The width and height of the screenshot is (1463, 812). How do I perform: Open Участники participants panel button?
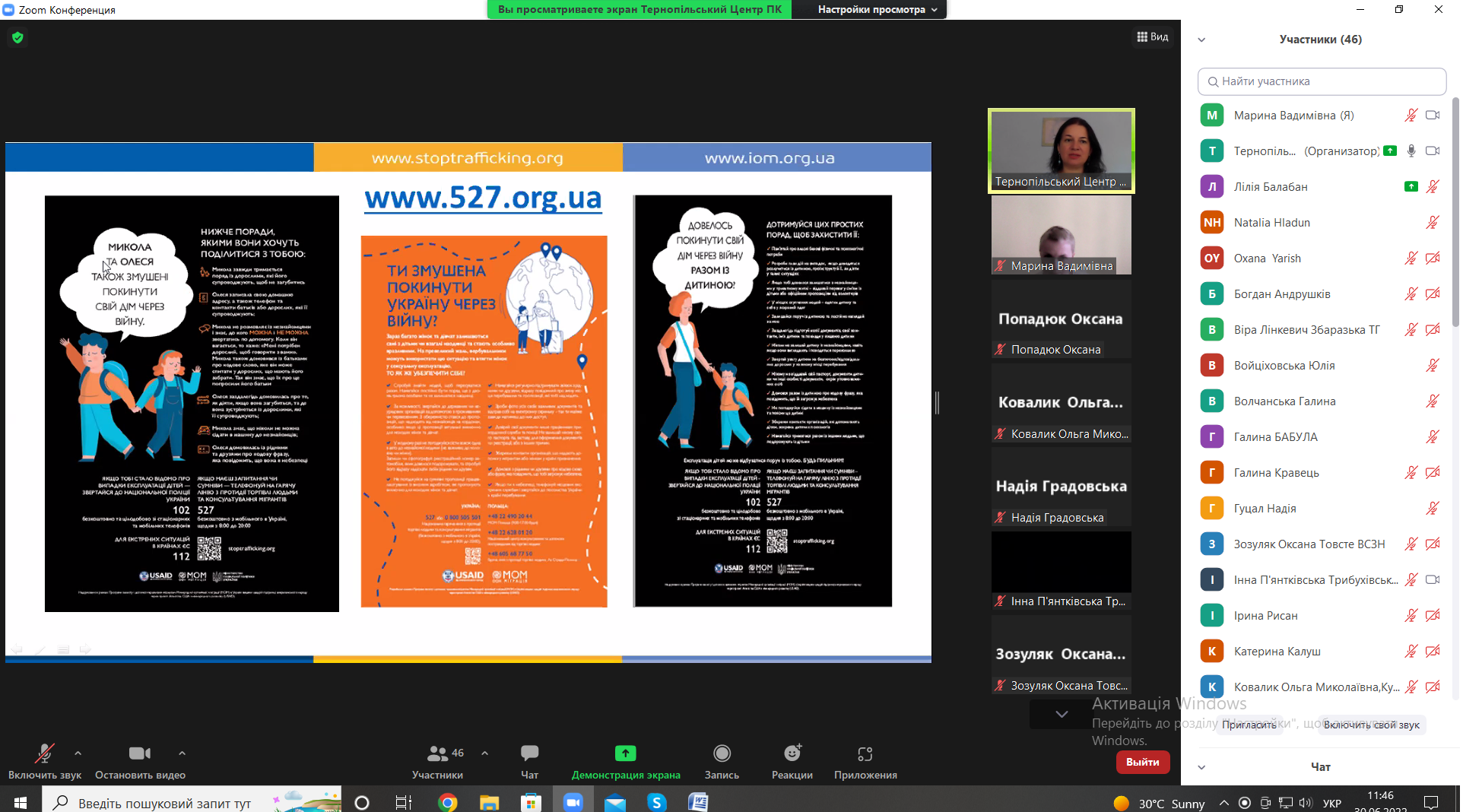coord(438,761)
